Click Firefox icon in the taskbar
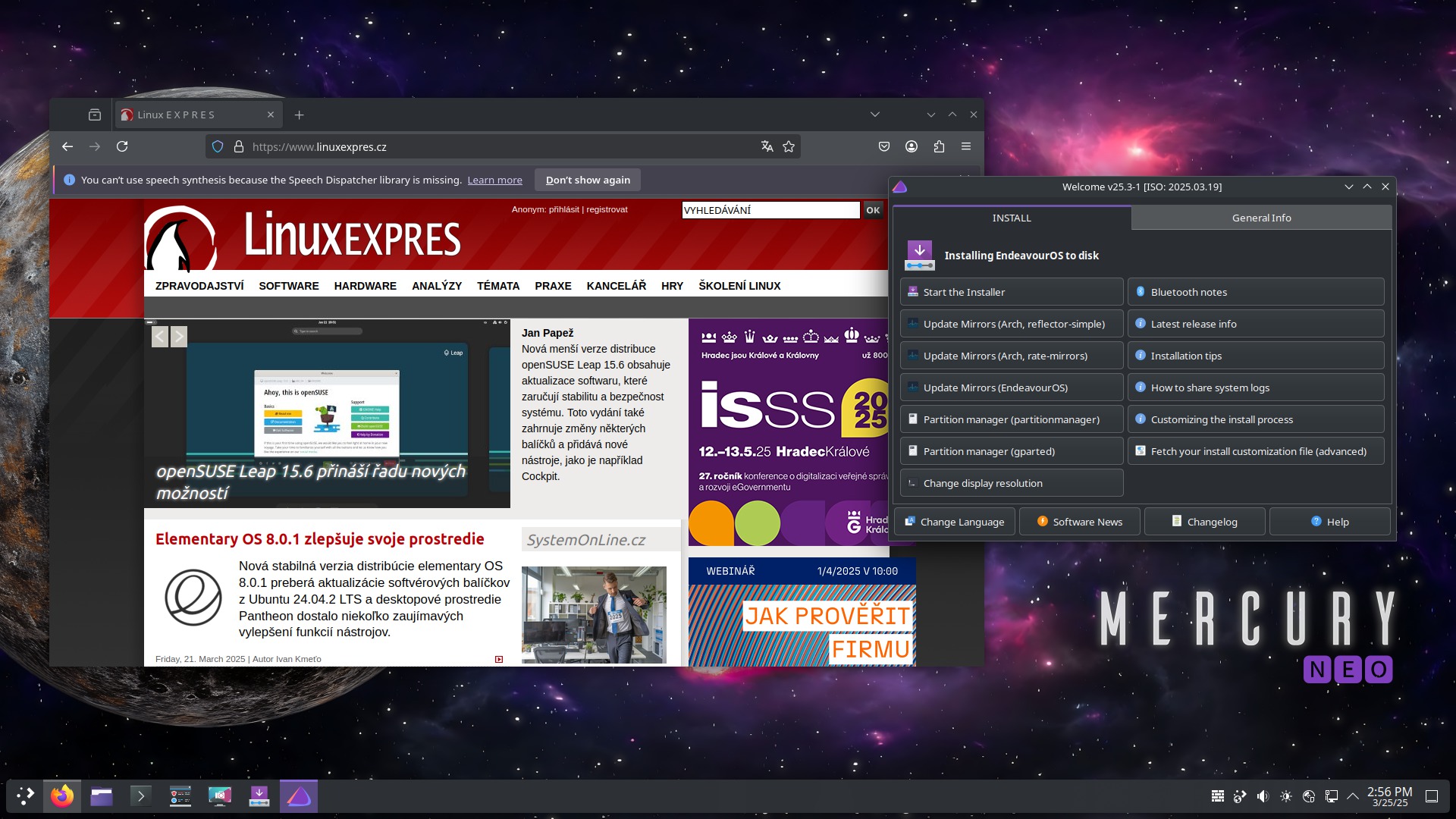 tap(62, 795)
